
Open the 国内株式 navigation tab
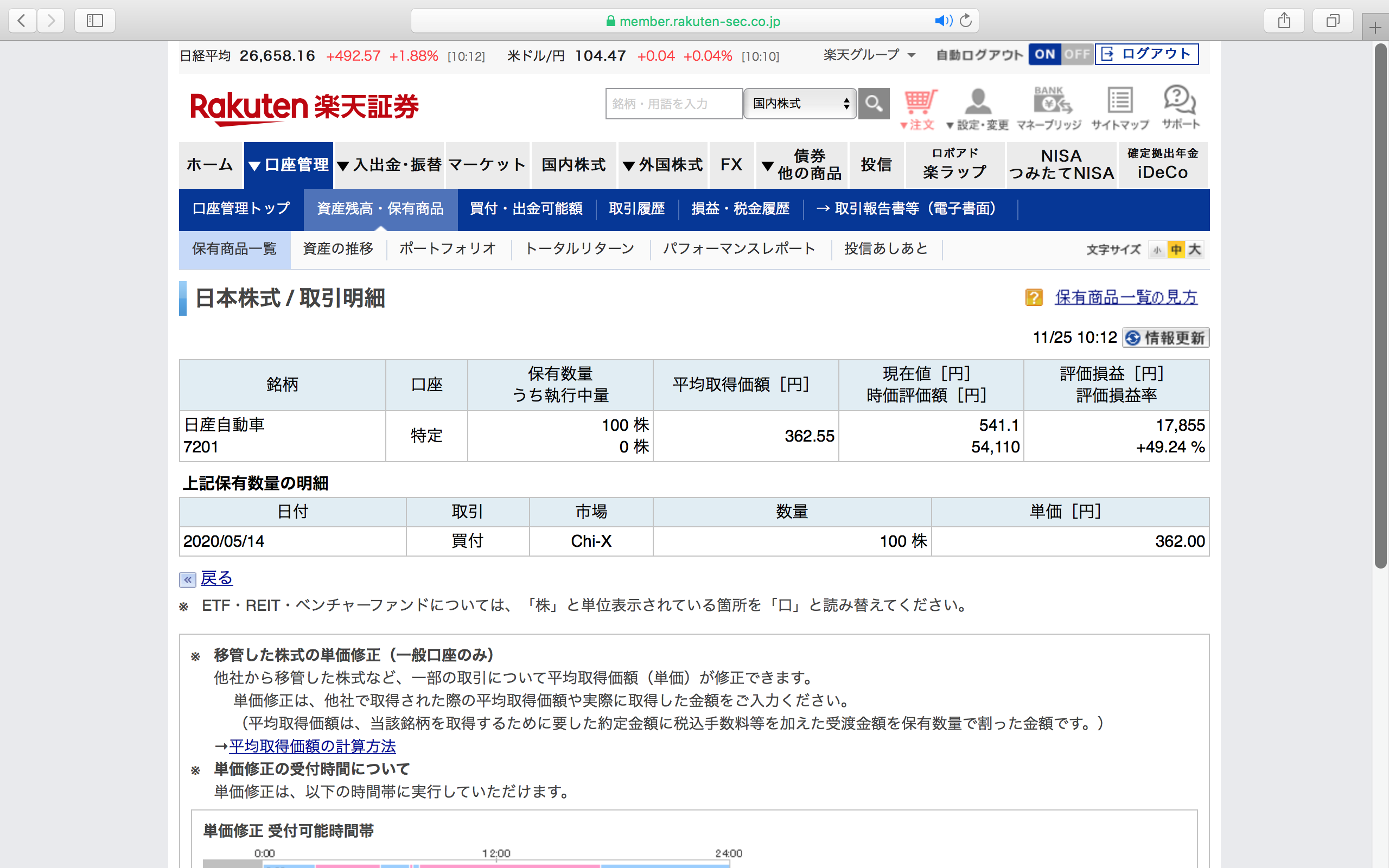(574, 165)
